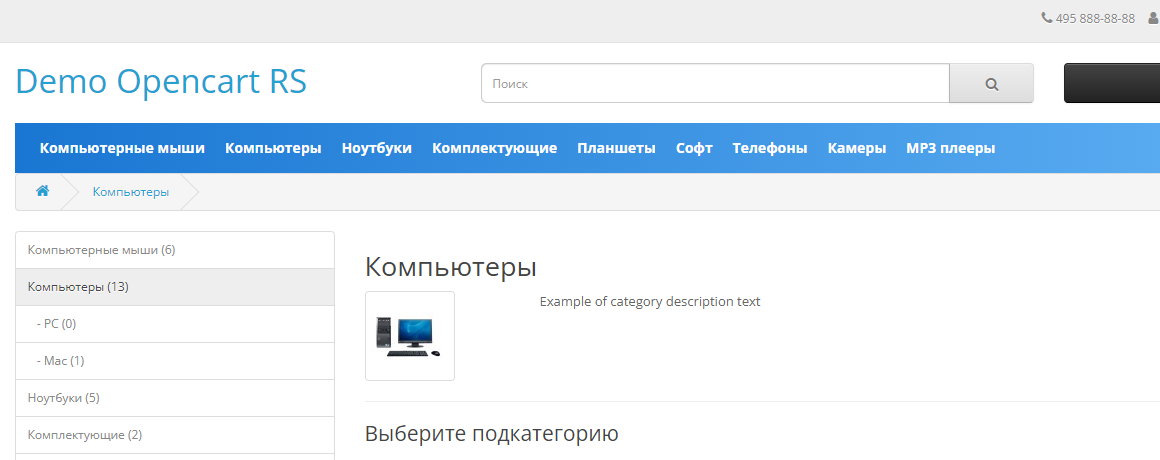The height and width of the screenshot is (460, 1160).
Task: Click the user account icon
Action: [x=1153, y=18]
